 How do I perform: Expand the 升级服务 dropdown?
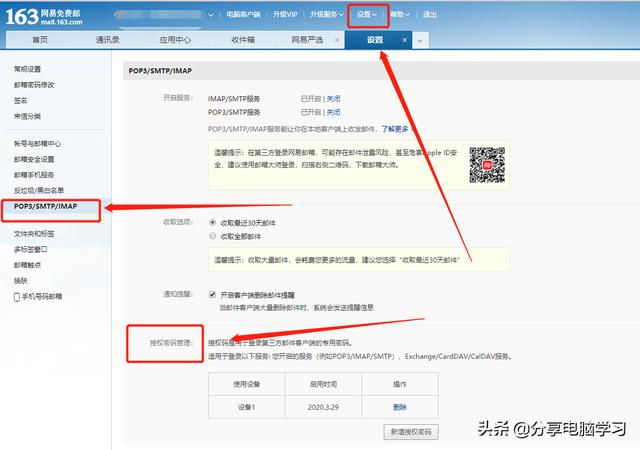point(327,14)
